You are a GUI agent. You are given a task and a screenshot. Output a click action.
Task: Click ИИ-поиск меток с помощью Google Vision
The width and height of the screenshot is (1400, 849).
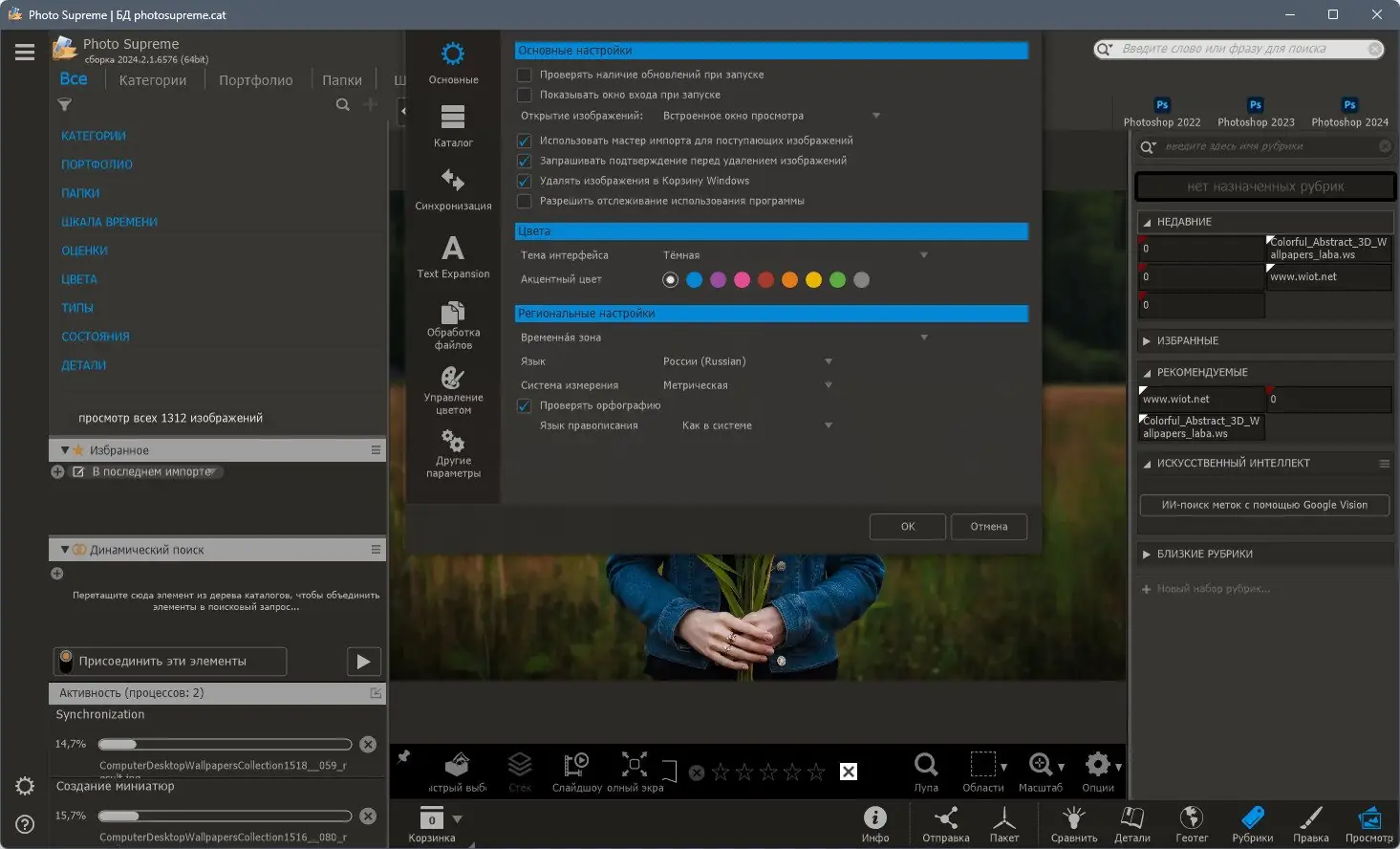1263,505
